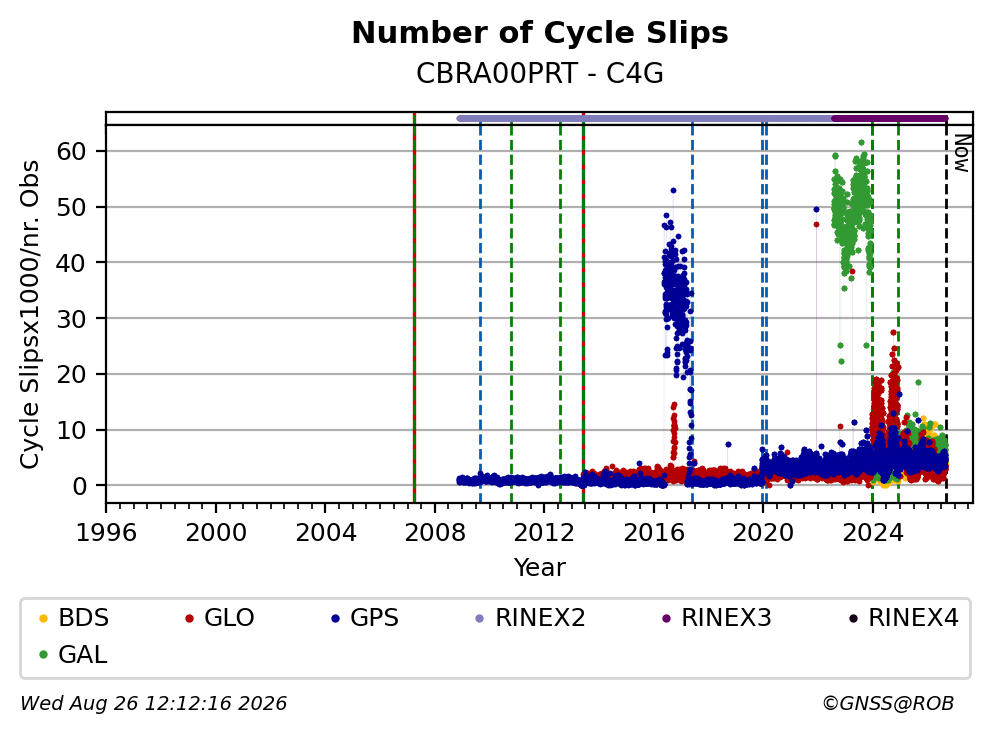
Task: Click the y-axis tick label 50
Action: 71,207
